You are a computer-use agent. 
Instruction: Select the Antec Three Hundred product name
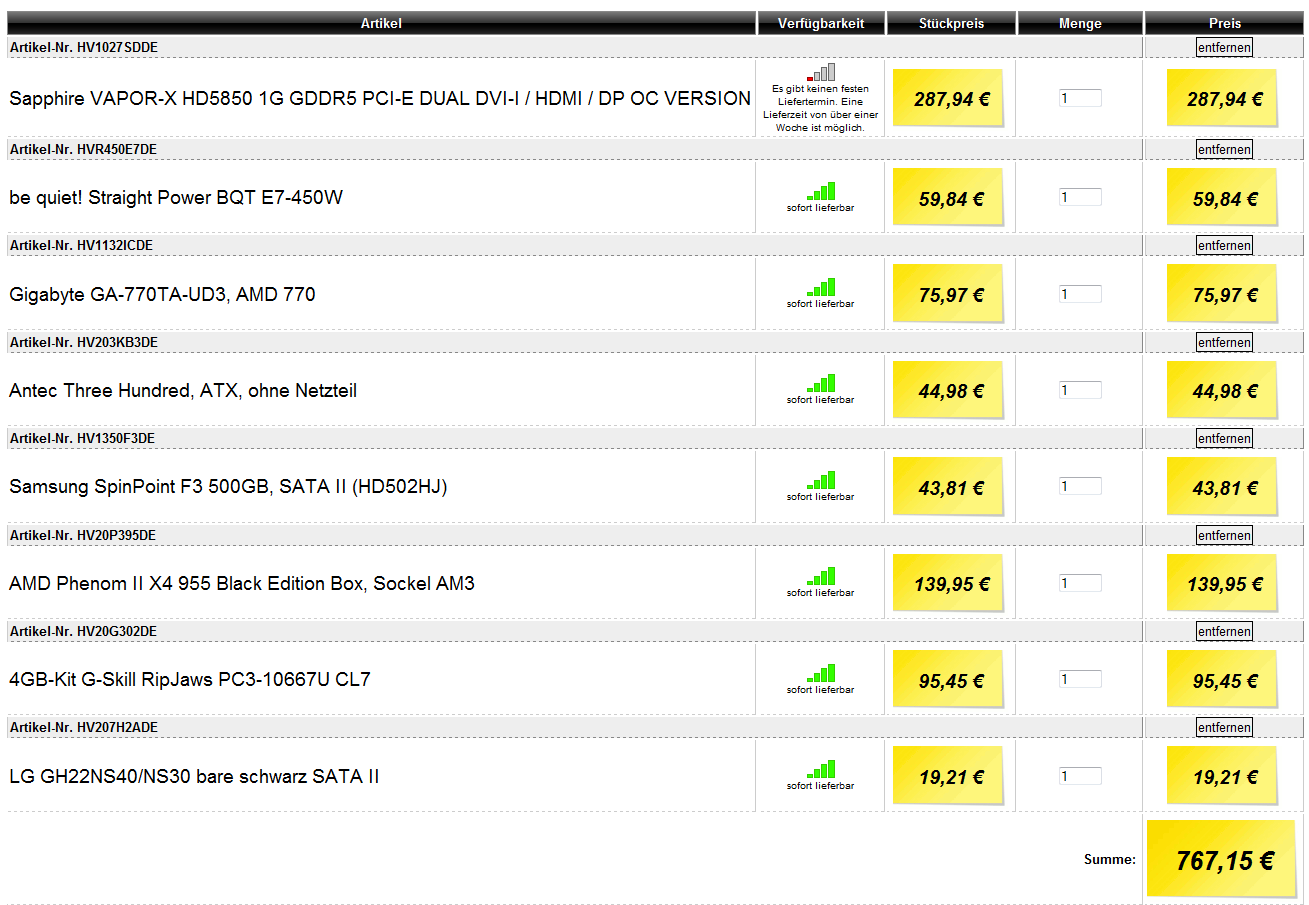pos(183,391)
